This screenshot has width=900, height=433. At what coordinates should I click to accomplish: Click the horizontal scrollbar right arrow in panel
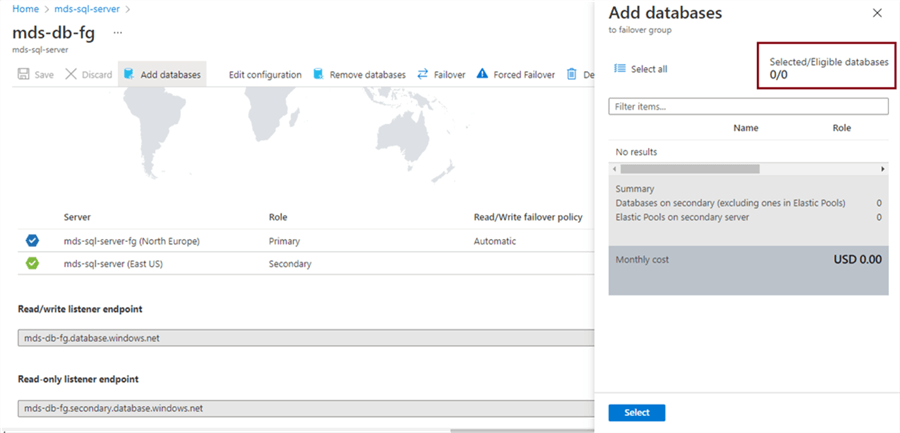tap(883, 169)
